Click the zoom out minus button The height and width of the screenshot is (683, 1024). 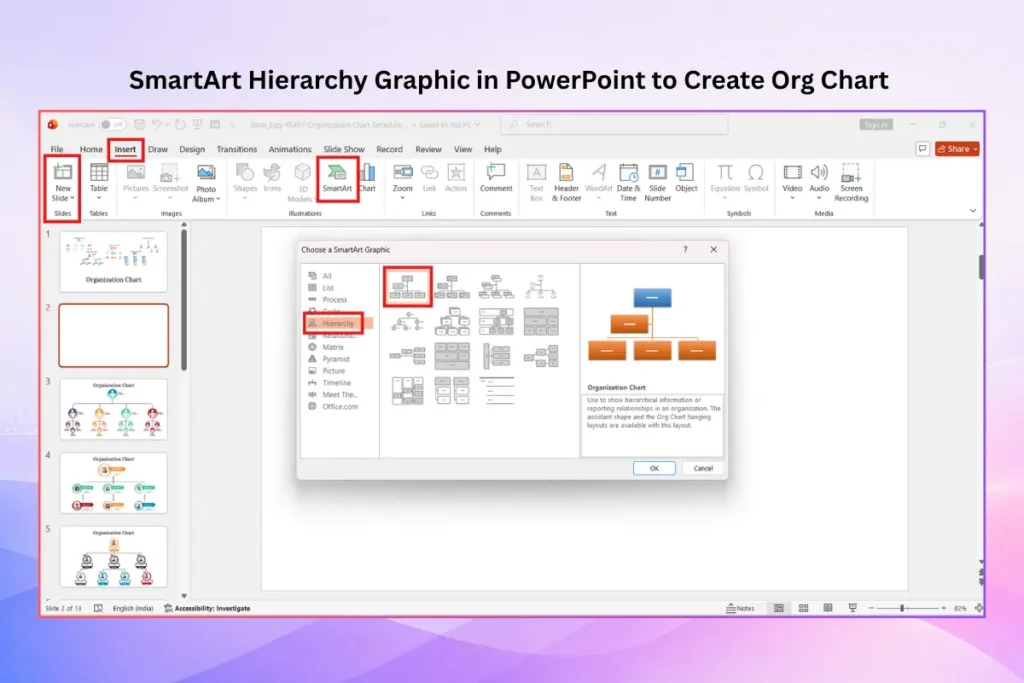coord(871,608)
